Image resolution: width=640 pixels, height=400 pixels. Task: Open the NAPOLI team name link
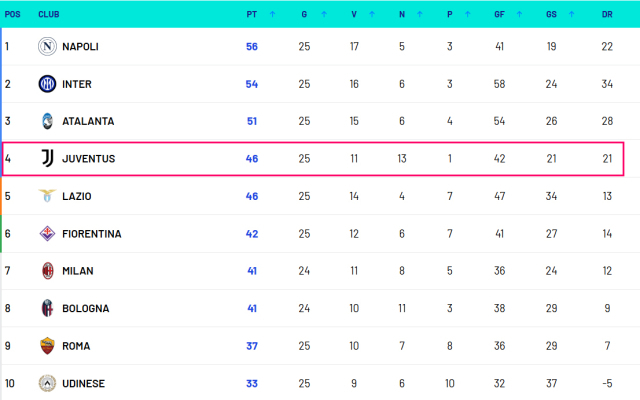(80, 47)
